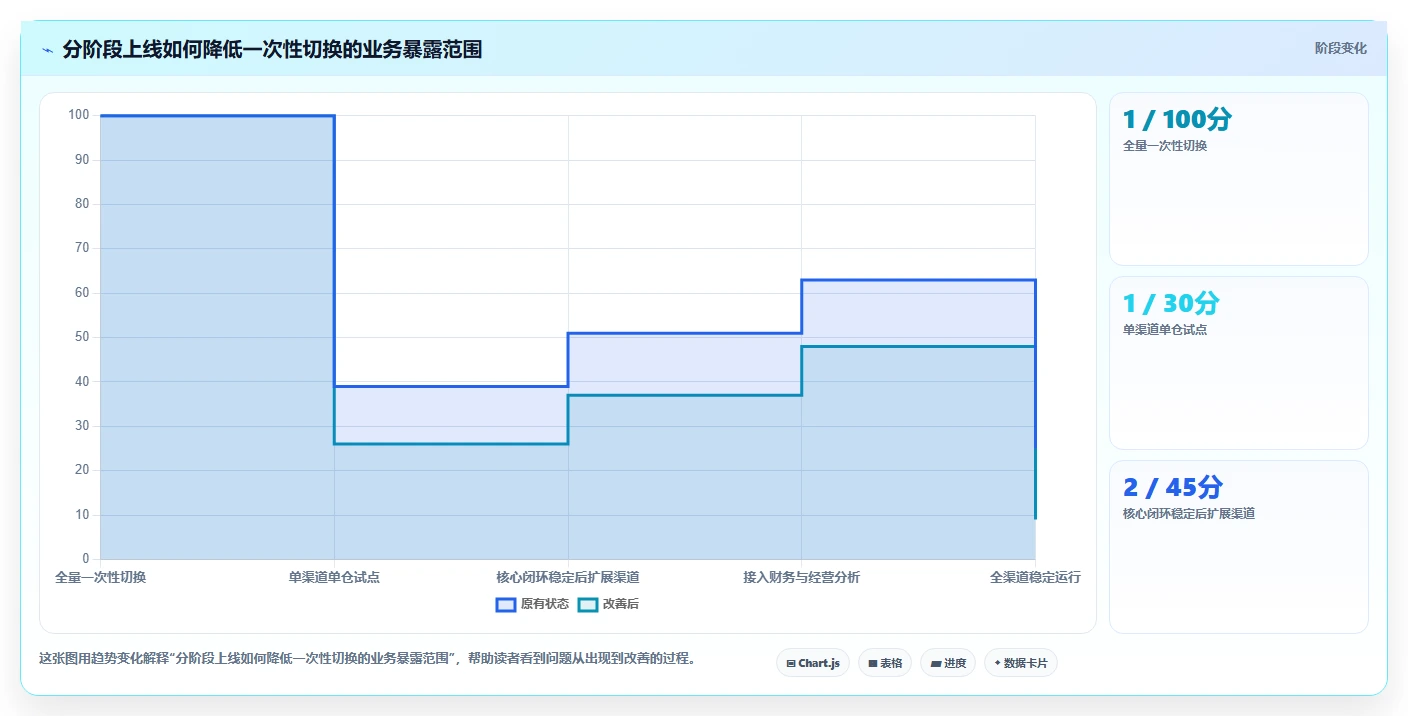Click the chart title 分阶段上线如何降低一次性切换的业务暴露范围
The height and width of the screenshot is (716, 1408).
(x=272, y=49)
